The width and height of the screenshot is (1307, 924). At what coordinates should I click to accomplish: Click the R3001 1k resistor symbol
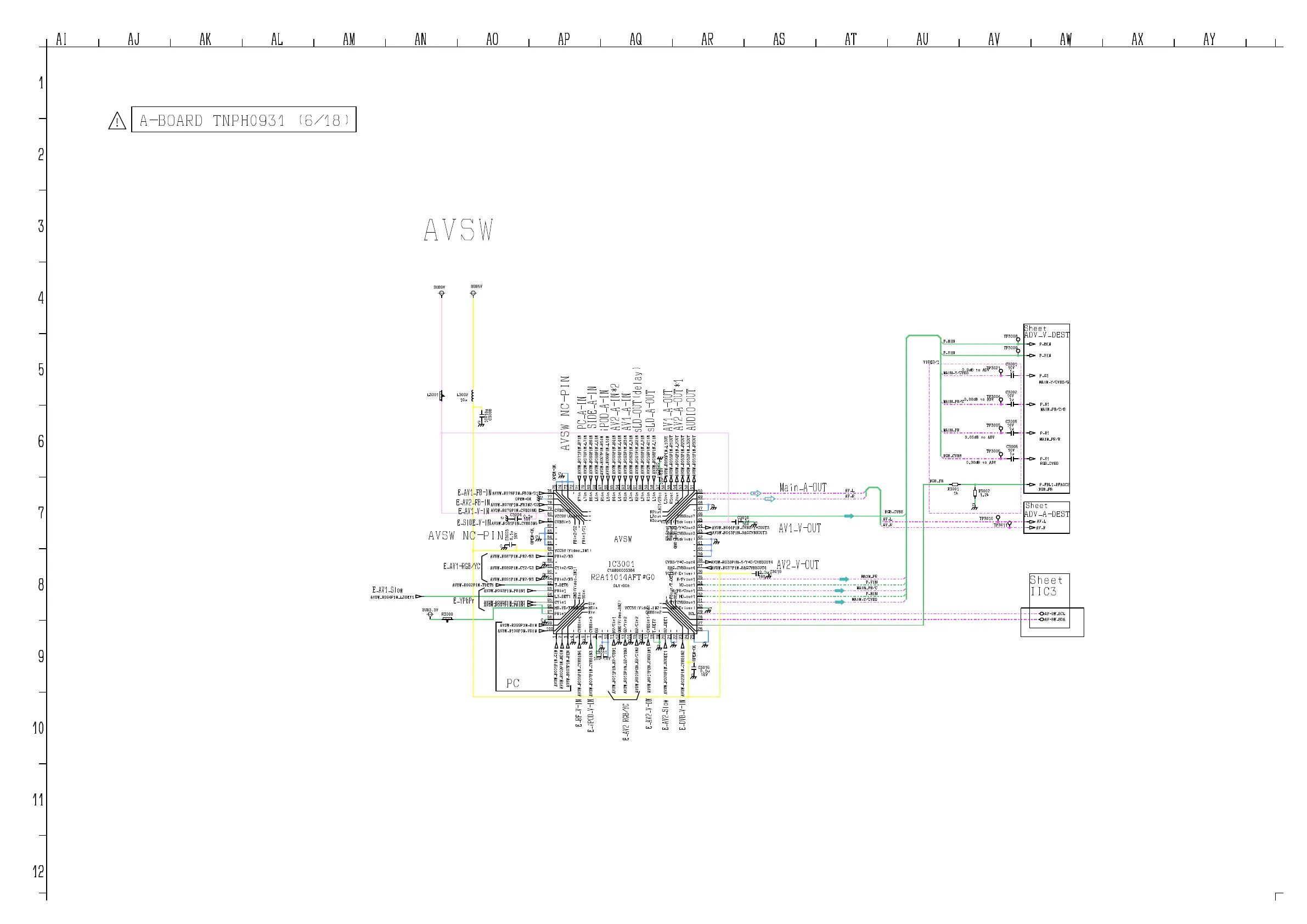click(x=955, y=484)
